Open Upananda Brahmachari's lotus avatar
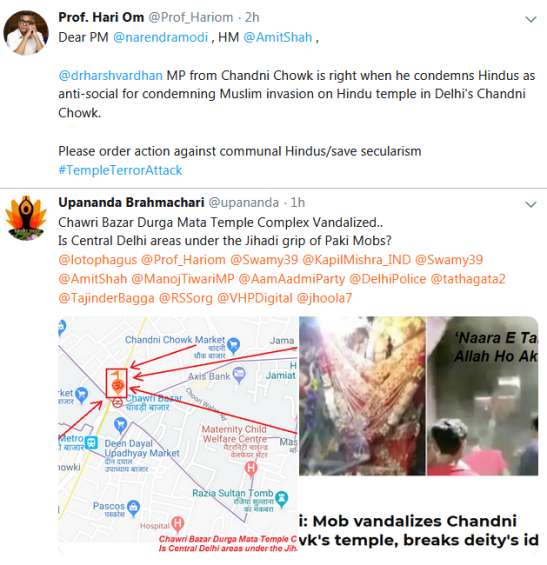 click(x=26, y=218)
